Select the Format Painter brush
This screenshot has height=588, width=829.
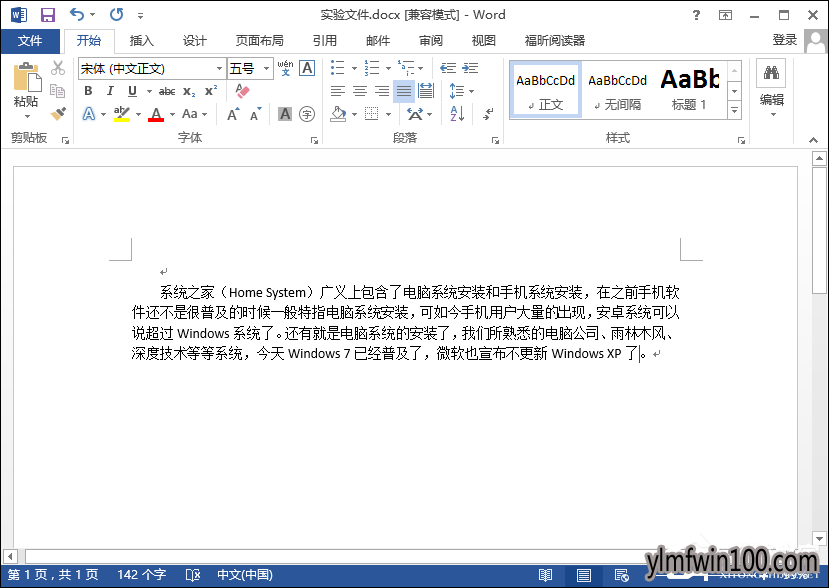click(58, 113)
